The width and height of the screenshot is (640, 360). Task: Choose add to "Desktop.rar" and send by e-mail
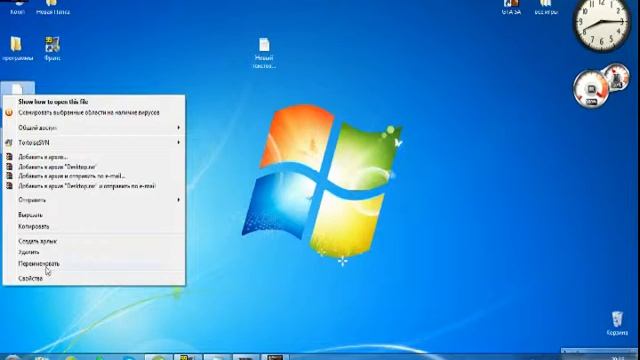point(94,186)
